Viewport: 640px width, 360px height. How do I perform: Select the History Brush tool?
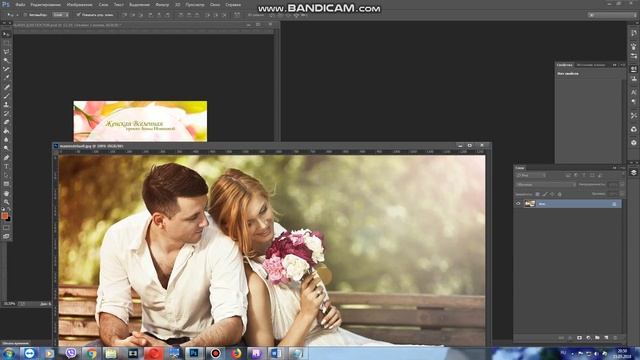pos(6,113)
